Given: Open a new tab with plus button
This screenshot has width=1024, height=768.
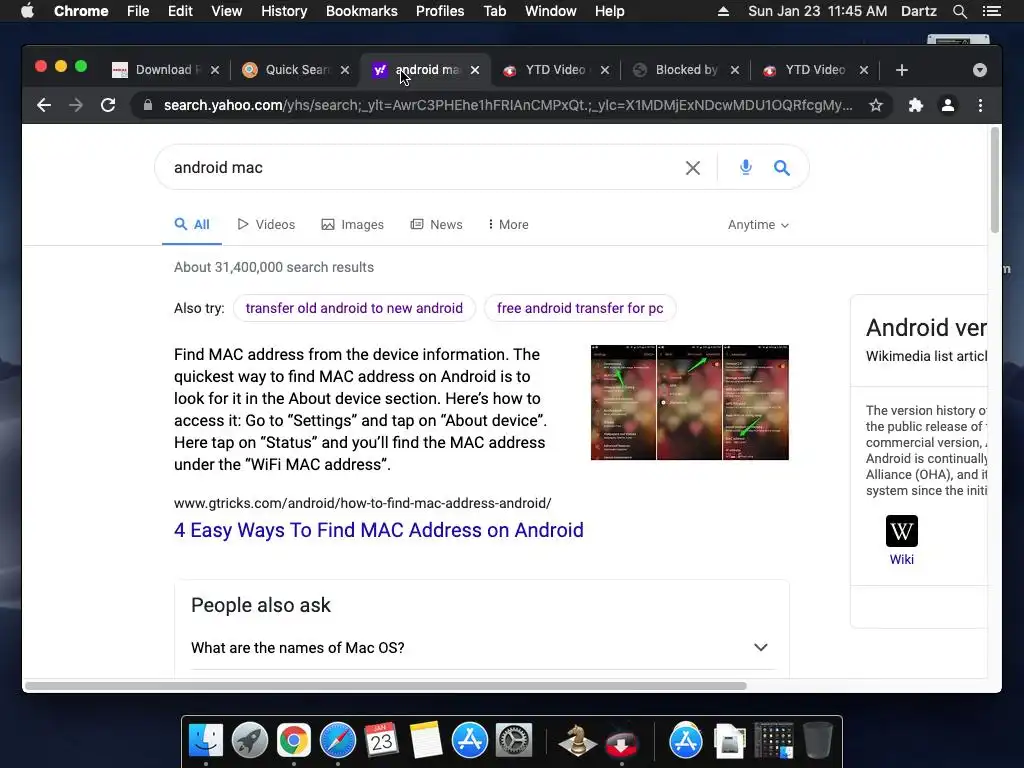Looking at the screenshot, I should click(902, 70).
